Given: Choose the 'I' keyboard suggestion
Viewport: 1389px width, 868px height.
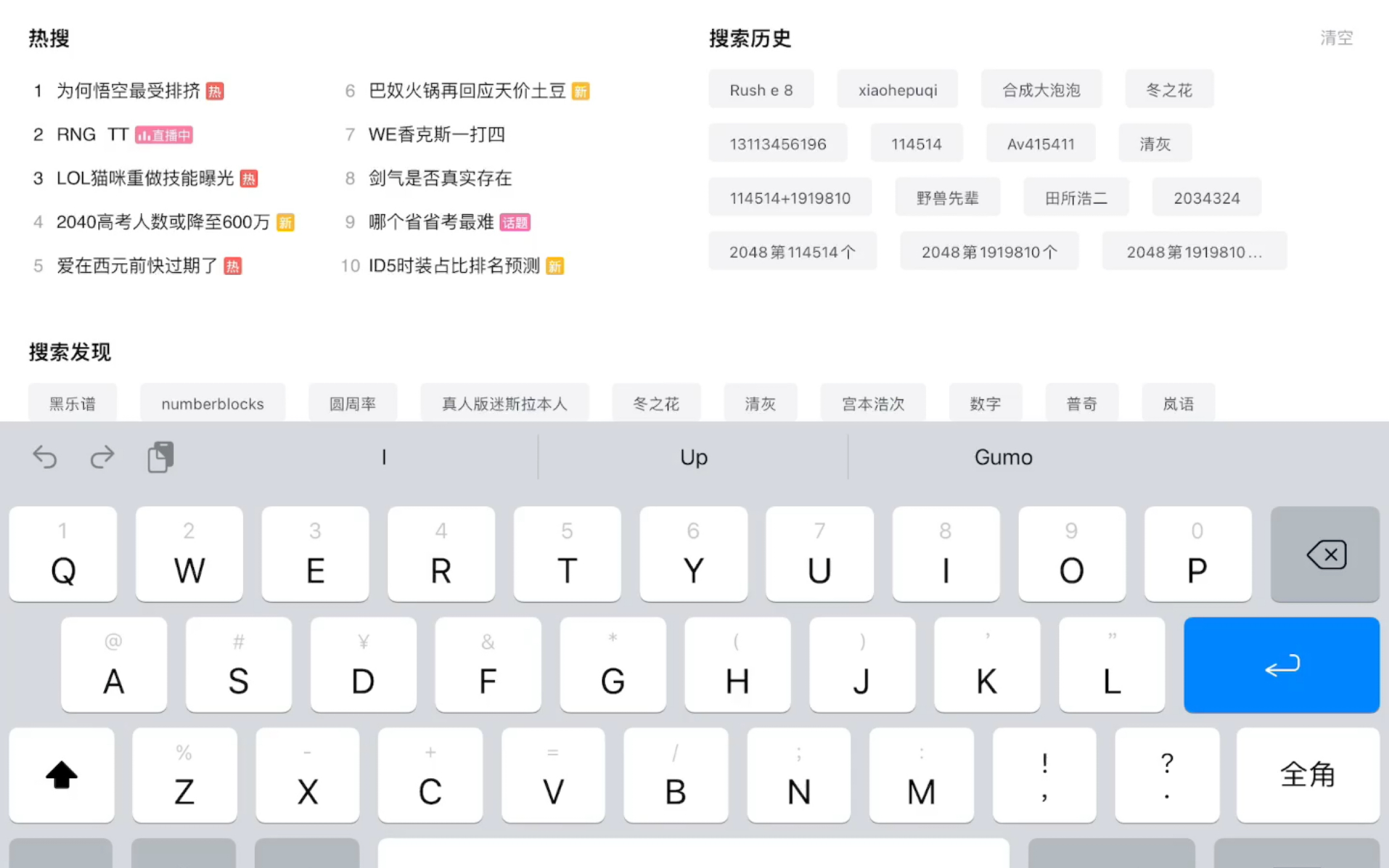Looking at the screenshot, I should click(x=384, y=458).
